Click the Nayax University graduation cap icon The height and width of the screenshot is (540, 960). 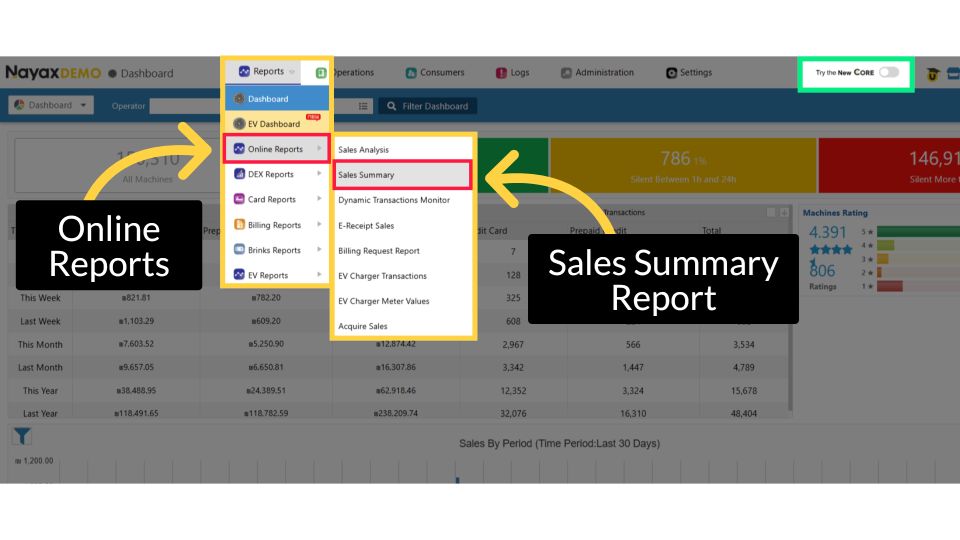[932, 74]
